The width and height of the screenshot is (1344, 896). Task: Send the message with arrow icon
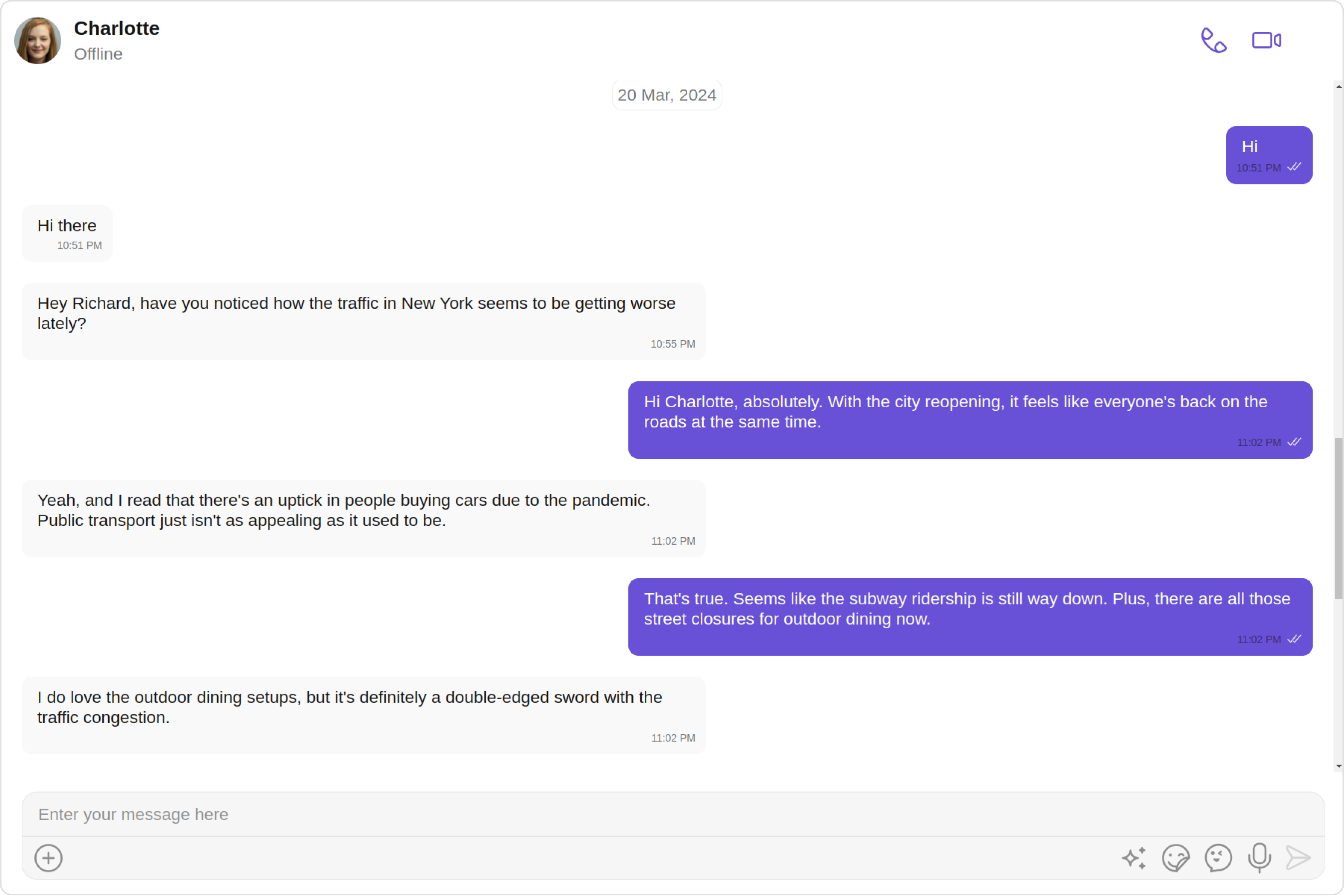click(1298, 858)
